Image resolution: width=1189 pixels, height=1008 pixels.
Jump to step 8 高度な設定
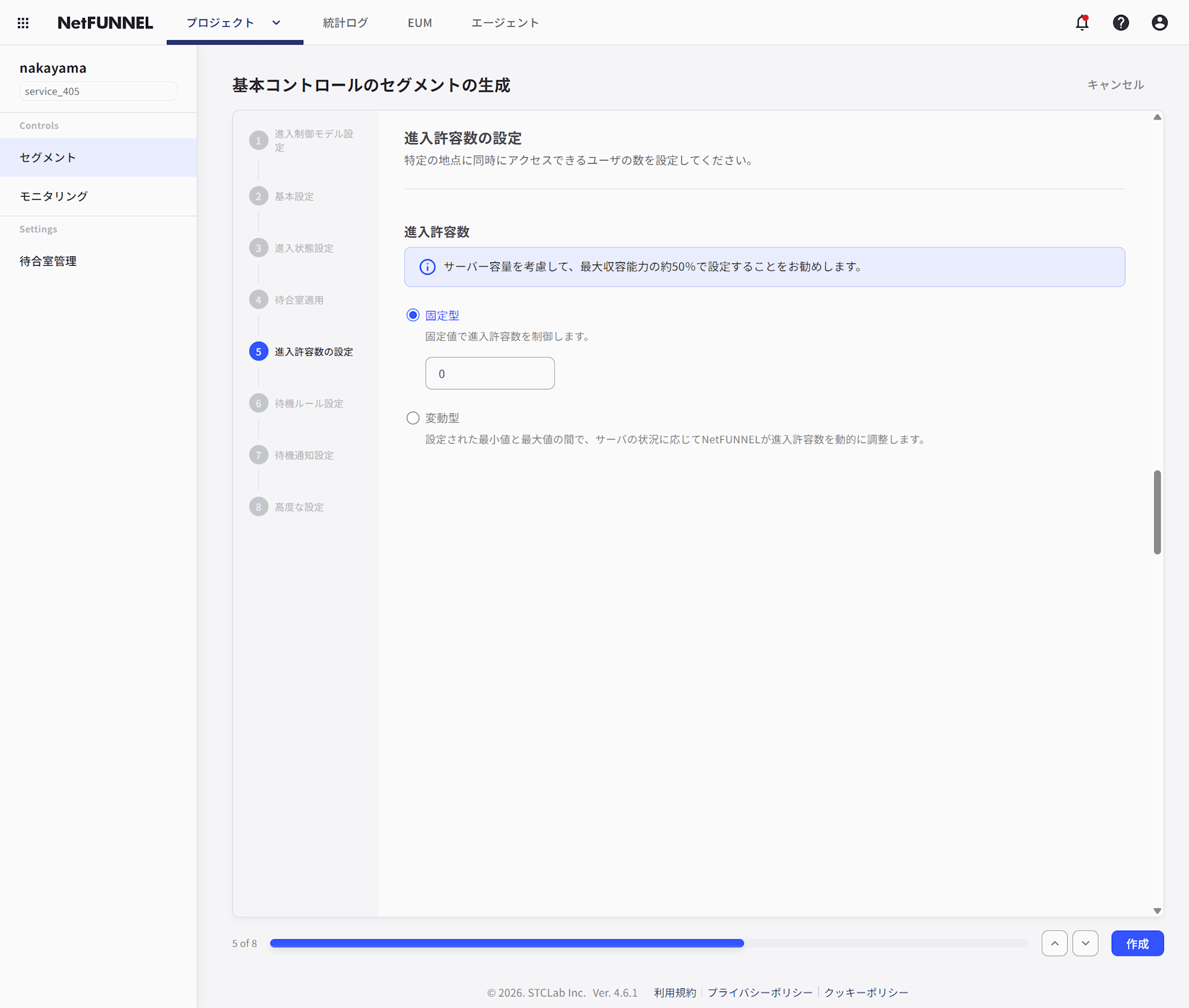(x=298, y=507)
